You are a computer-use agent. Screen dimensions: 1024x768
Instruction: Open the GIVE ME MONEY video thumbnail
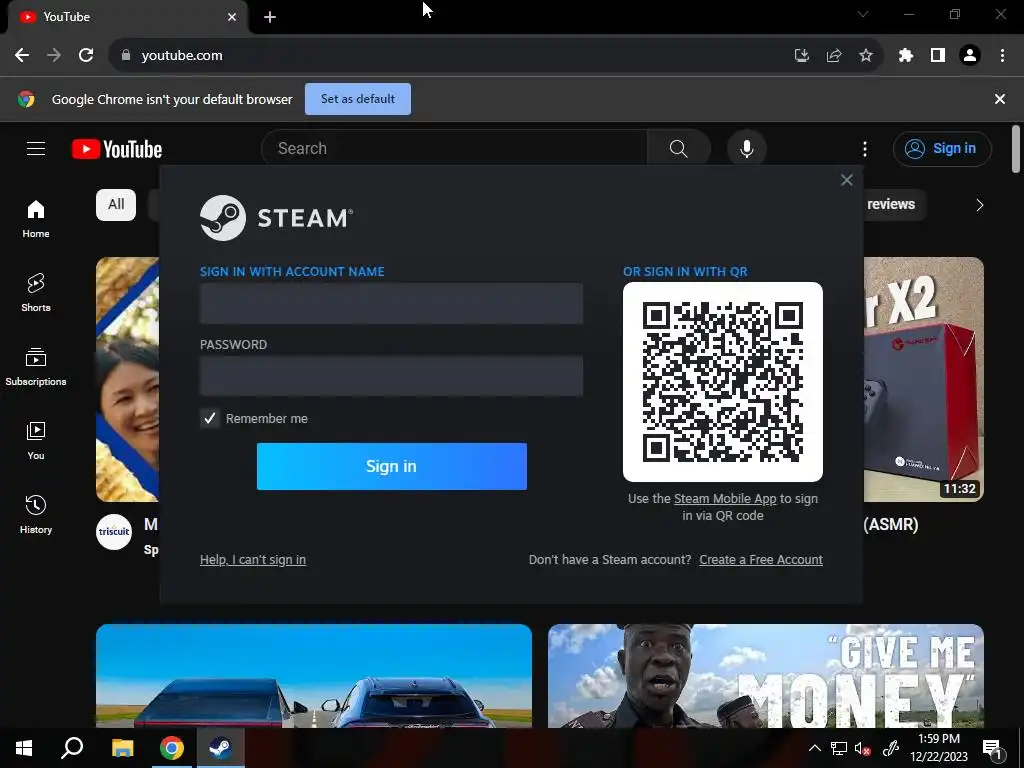pos(766,676)
